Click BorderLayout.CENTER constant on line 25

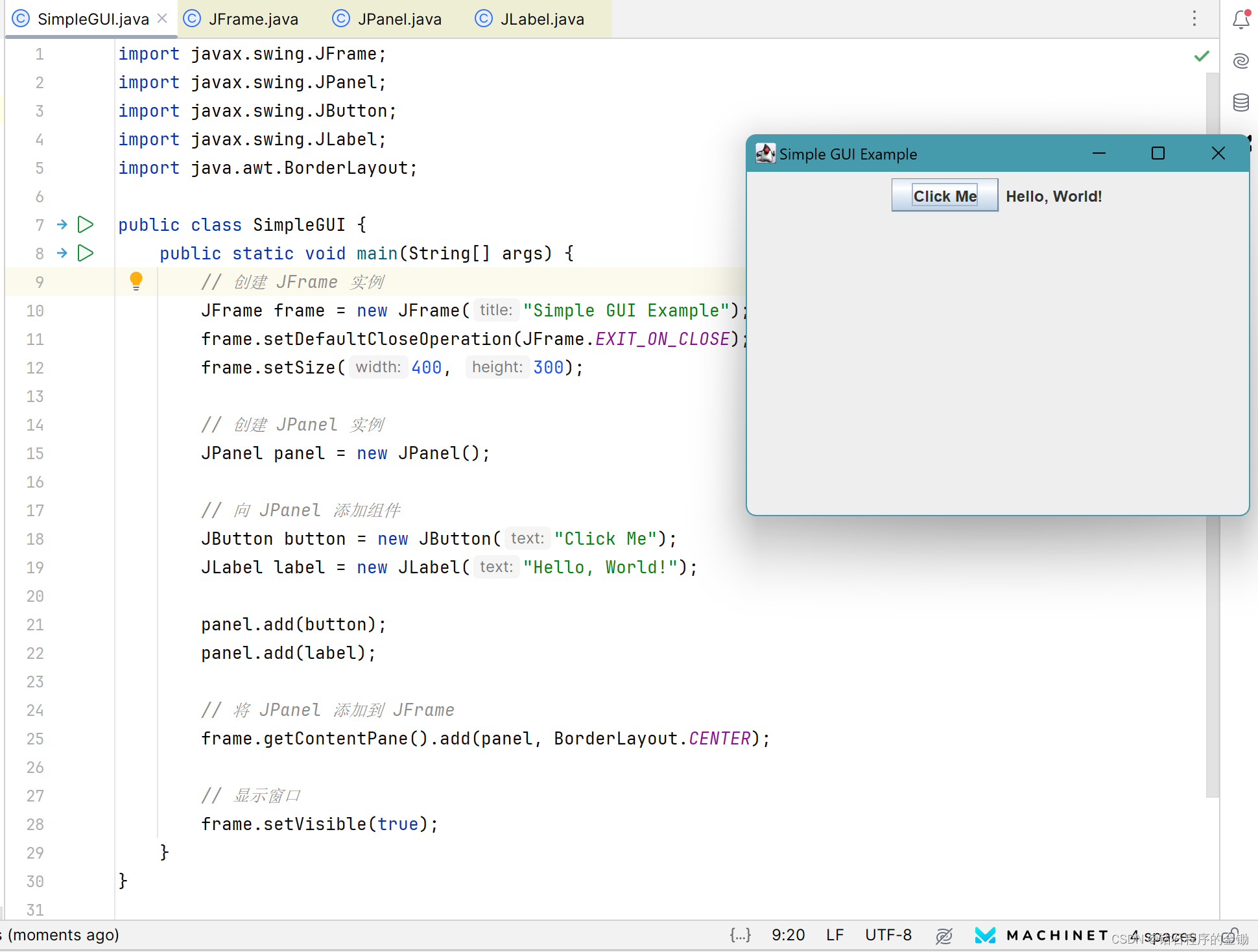coord(652,739)
